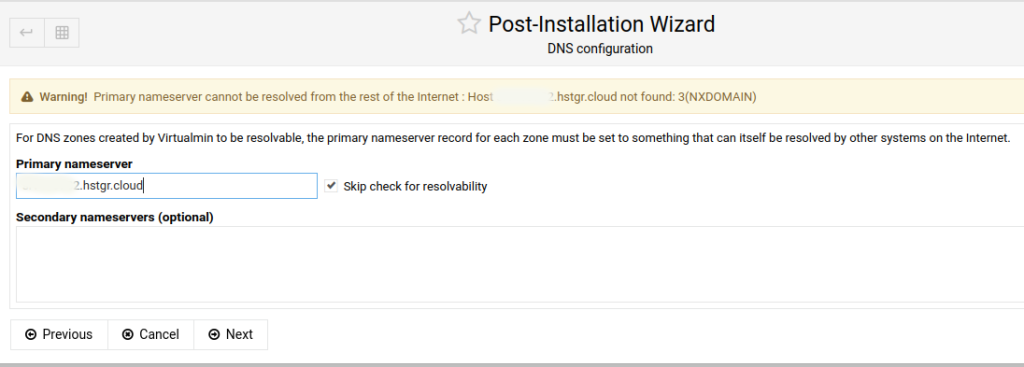The height and width of the screenshot is (367, 1024).
Task: Click the NXDOMAIN warning message text
Action: pos(425,97)
